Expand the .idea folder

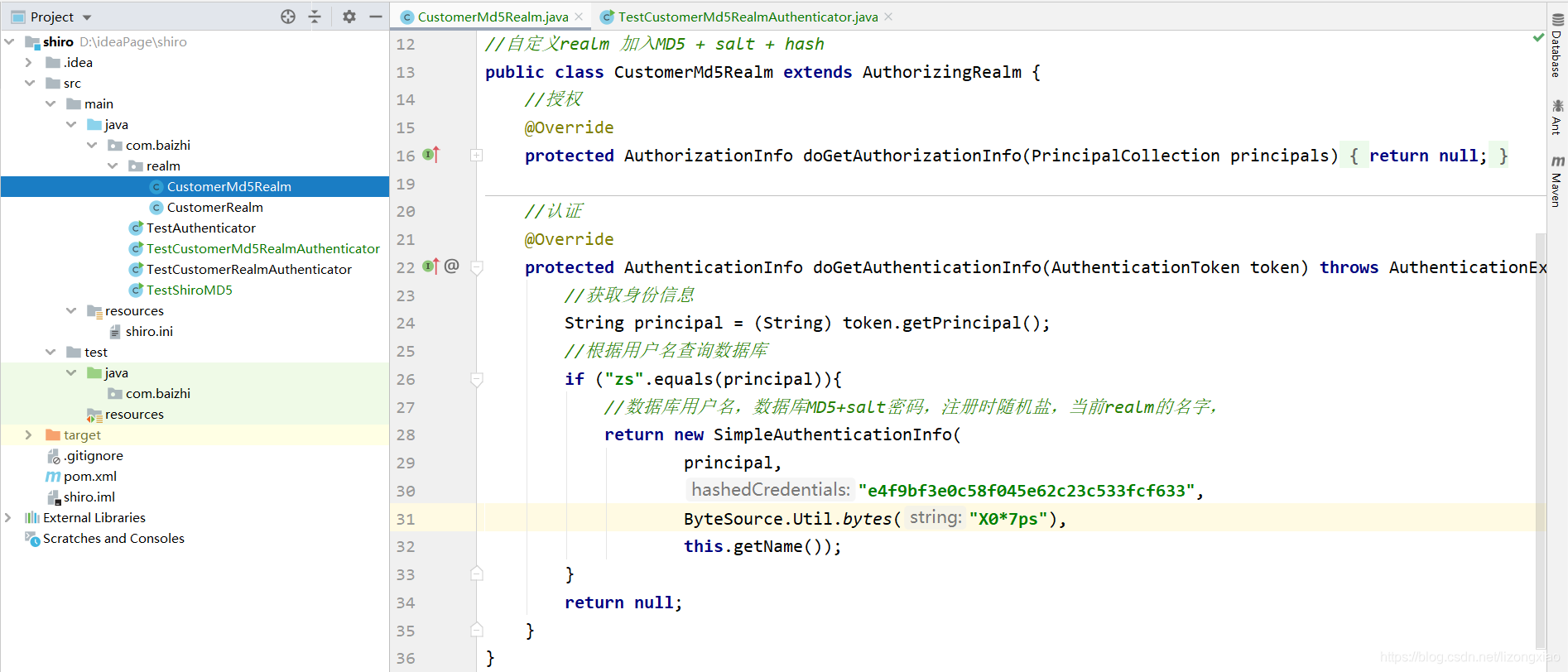pyautogui.click(x=29, y=62)
